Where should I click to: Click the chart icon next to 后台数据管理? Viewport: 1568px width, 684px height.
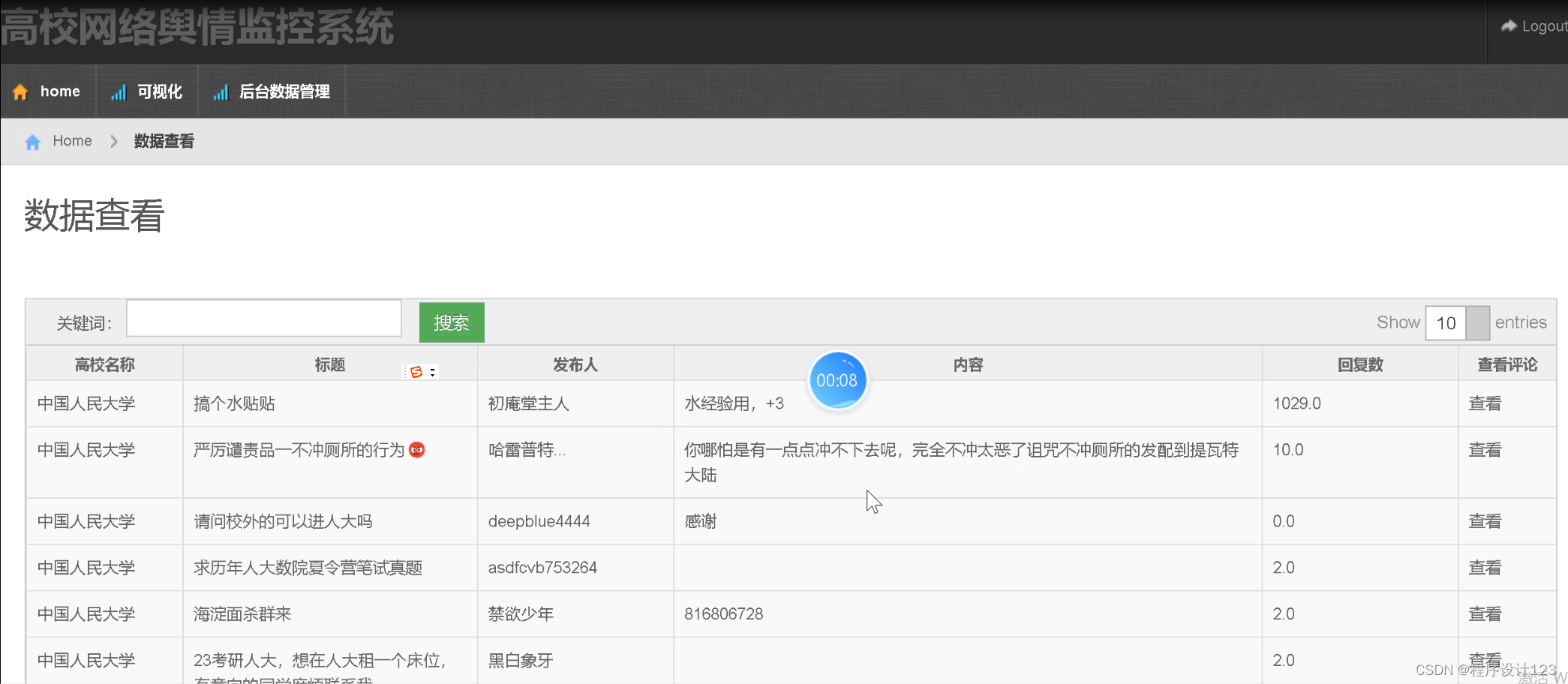point(221,91)
